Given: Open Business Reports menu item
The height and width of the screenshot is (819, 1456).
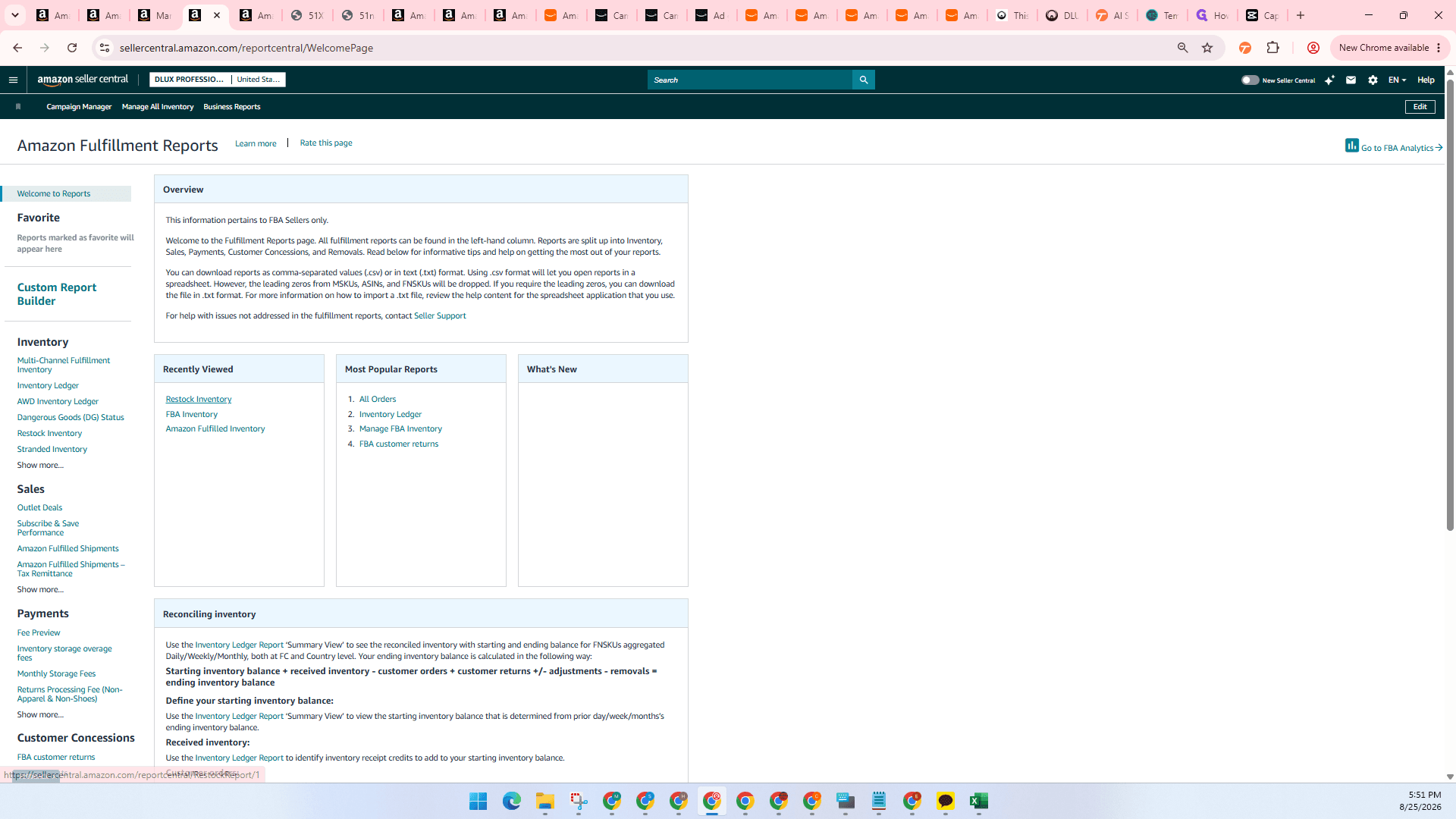Looking at the screenshot, I should click(x=232, y=107).
